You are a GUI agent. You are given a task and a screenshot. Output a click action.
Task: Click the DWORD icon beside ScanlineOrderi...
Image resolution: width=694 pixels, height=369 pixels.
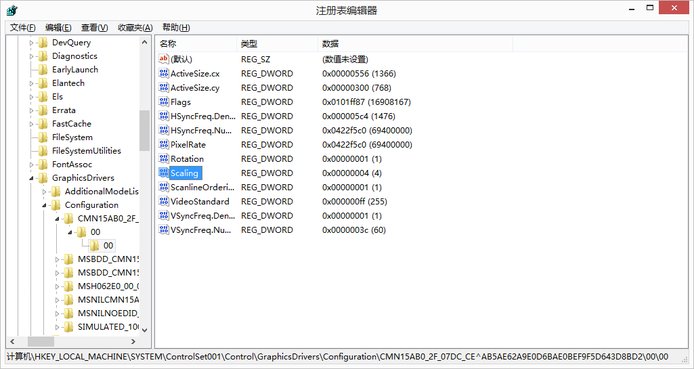164,187
